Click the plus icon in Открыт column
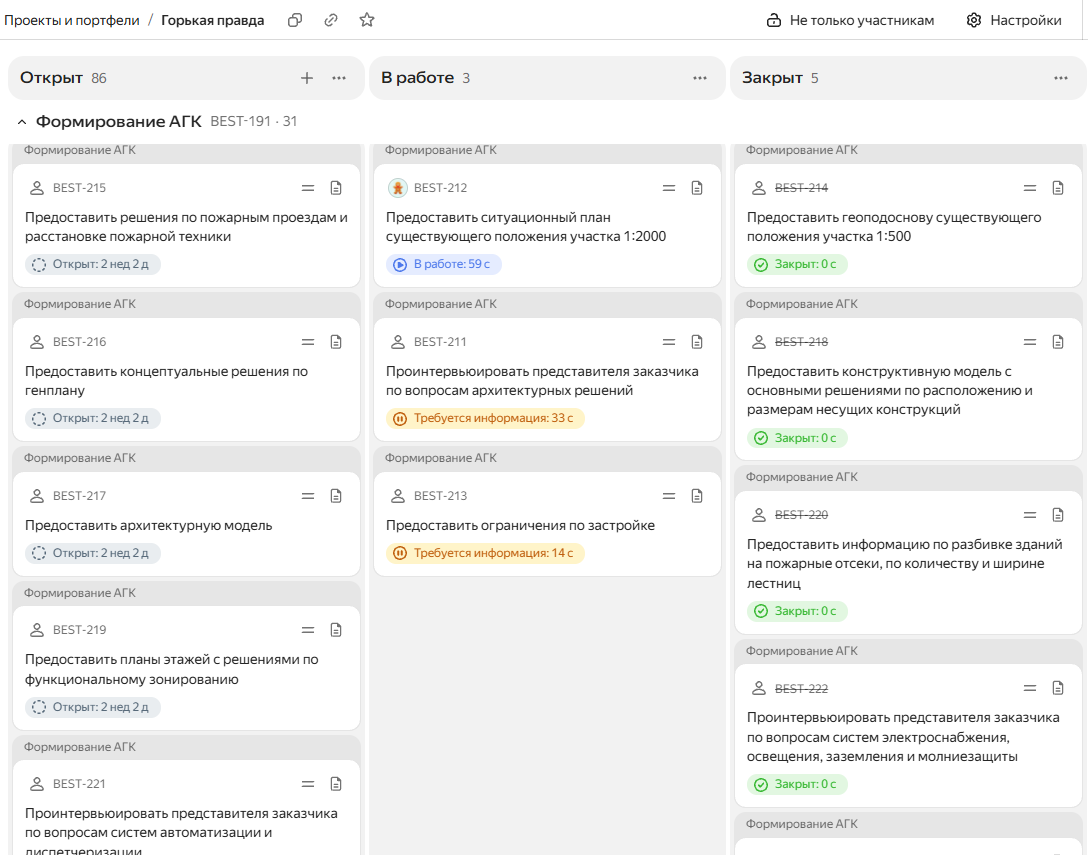The height and width of the screenshot is (855, 1088). tap(307, 78)
